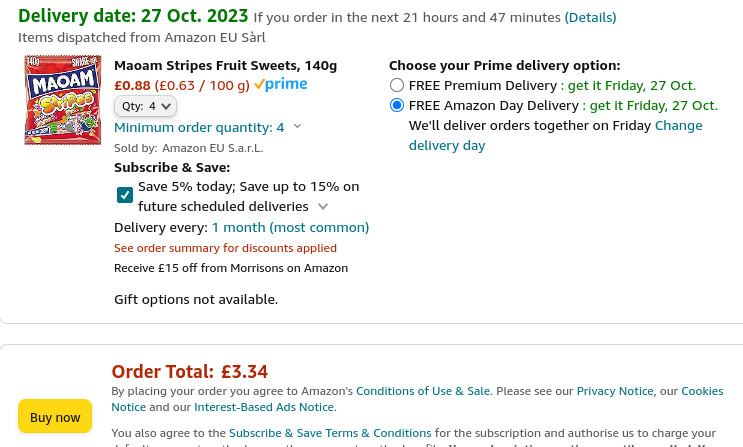
Task: Select FREE Amazon Day Delivery radio option
Action: (397, 105)
